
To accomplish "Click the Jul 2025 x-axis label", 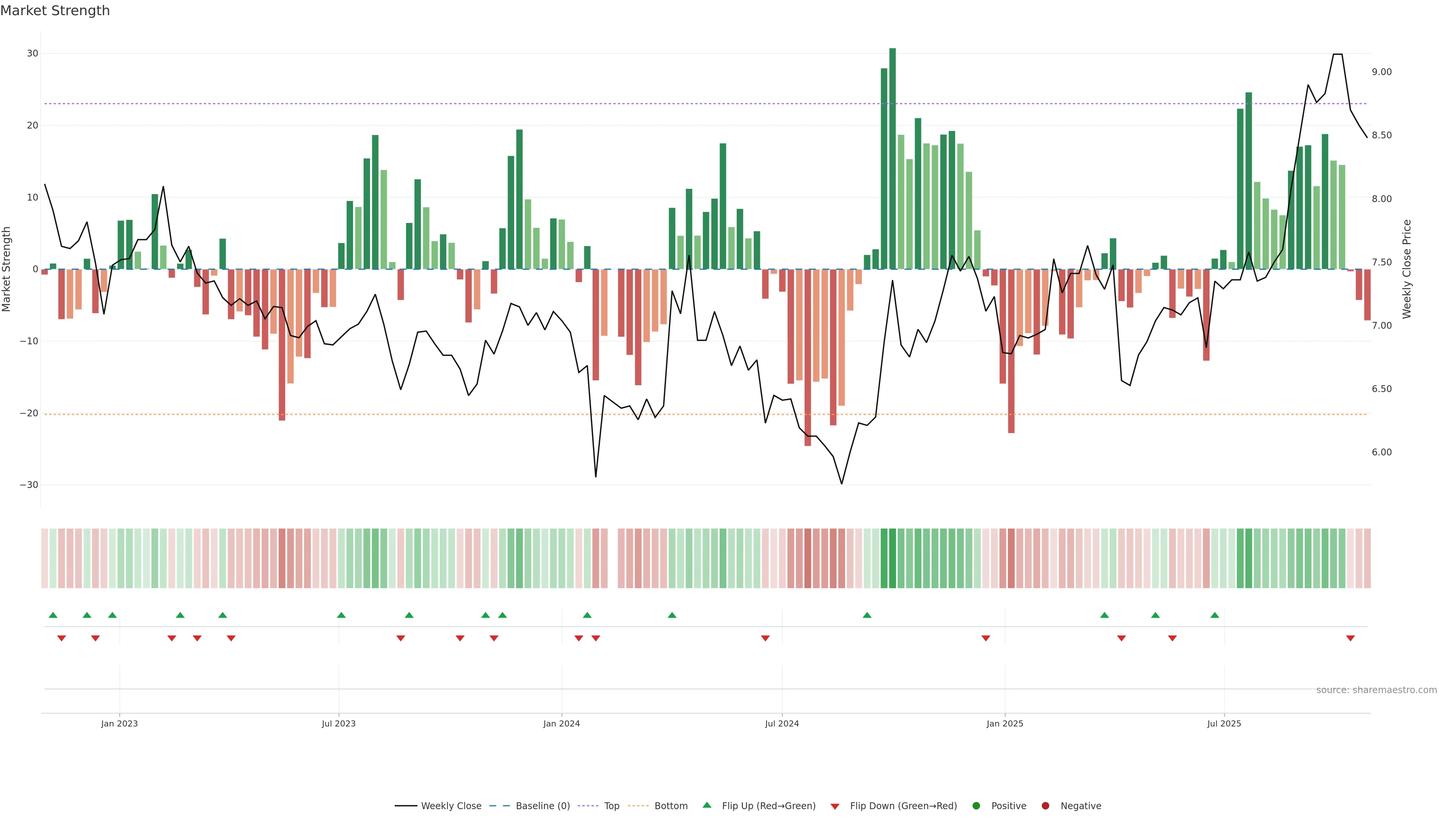I will coord(1224,723).
